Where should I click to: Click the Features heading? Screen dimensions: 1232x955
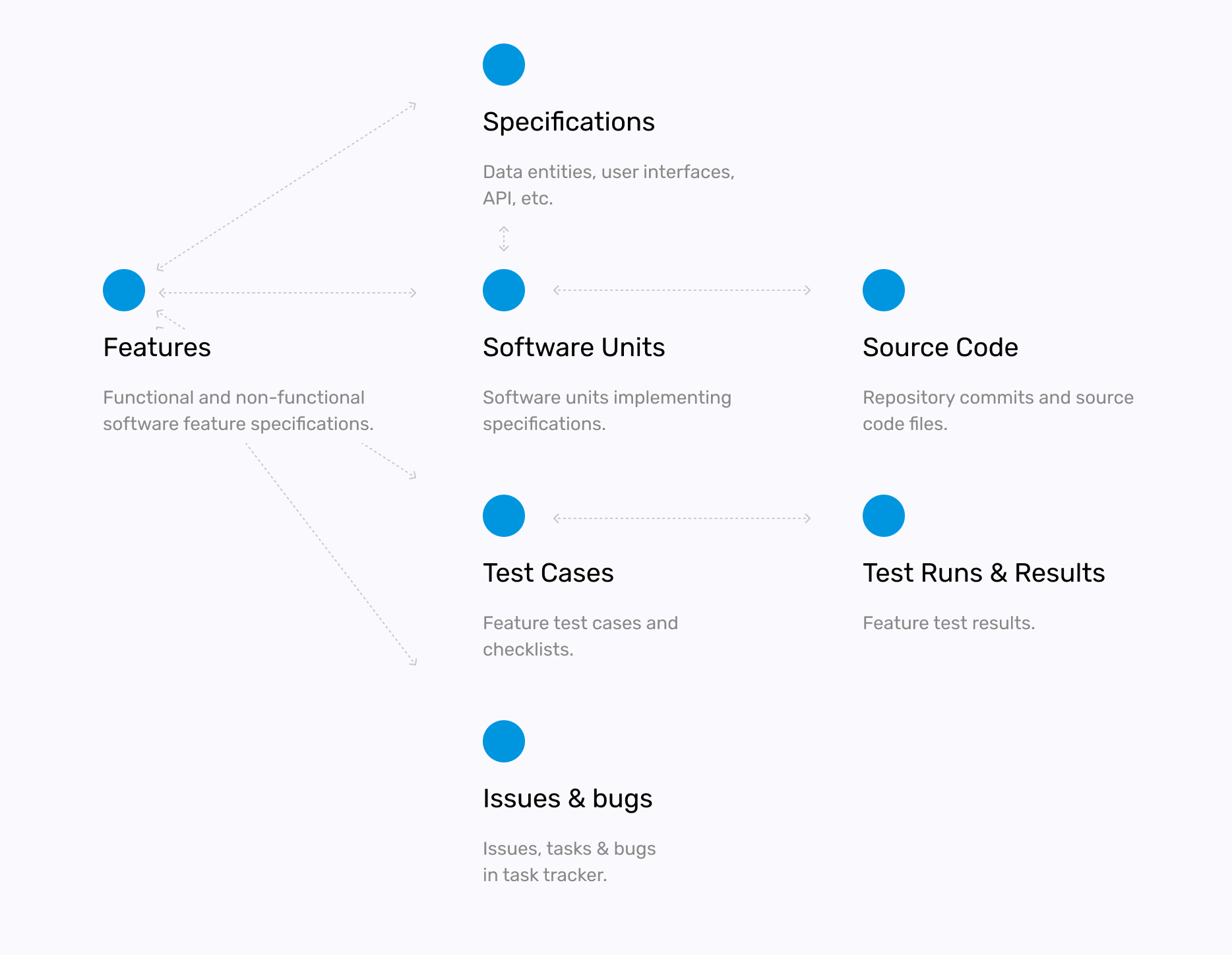pyautogui.click(x=157, y=348)
